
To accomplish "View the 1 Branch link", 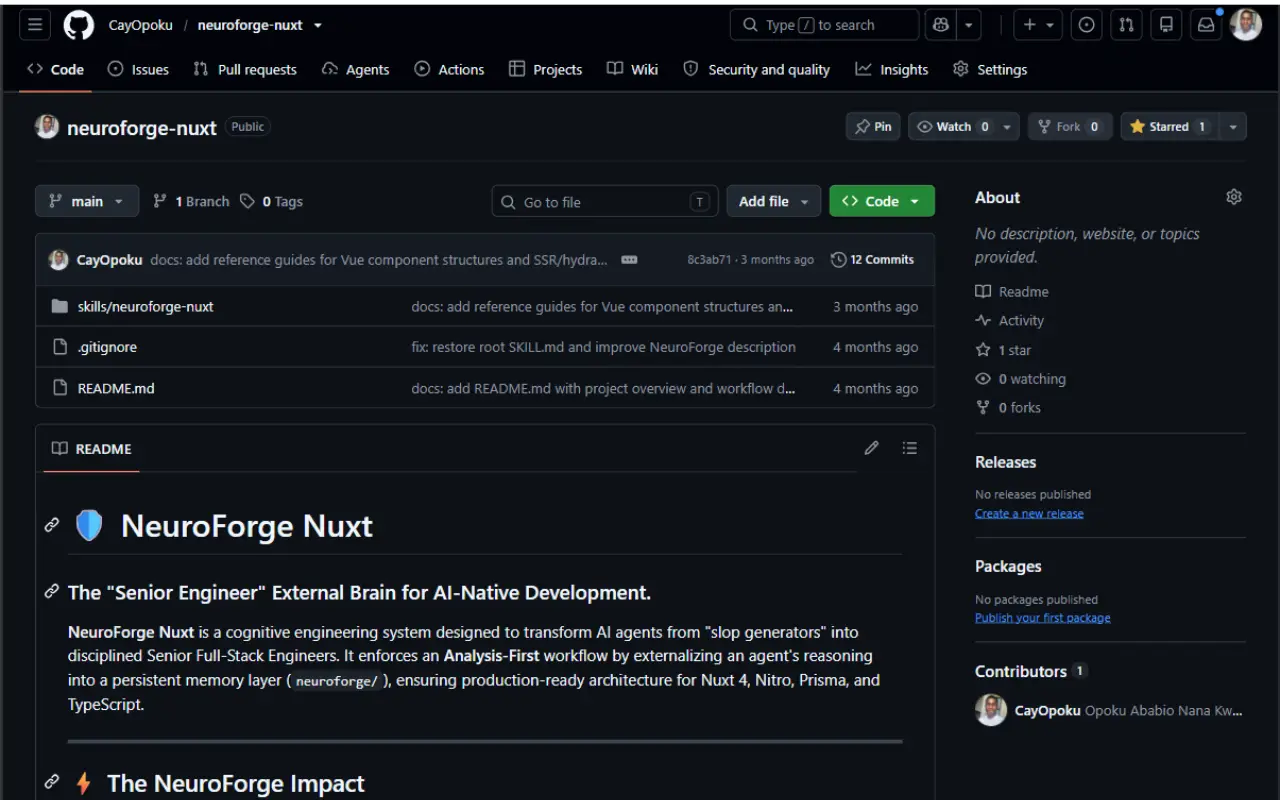I will point(191,201).
